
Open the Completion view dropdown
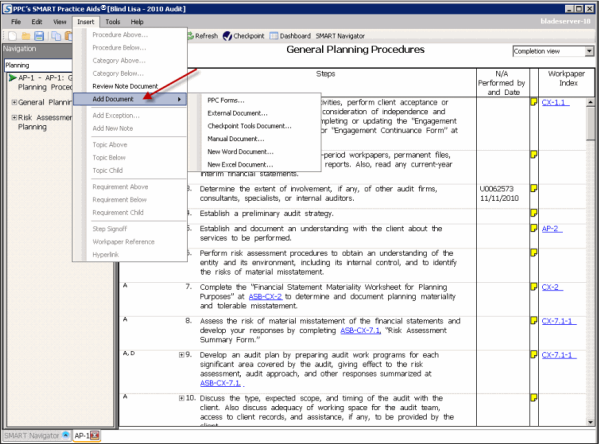click(550, 50)
